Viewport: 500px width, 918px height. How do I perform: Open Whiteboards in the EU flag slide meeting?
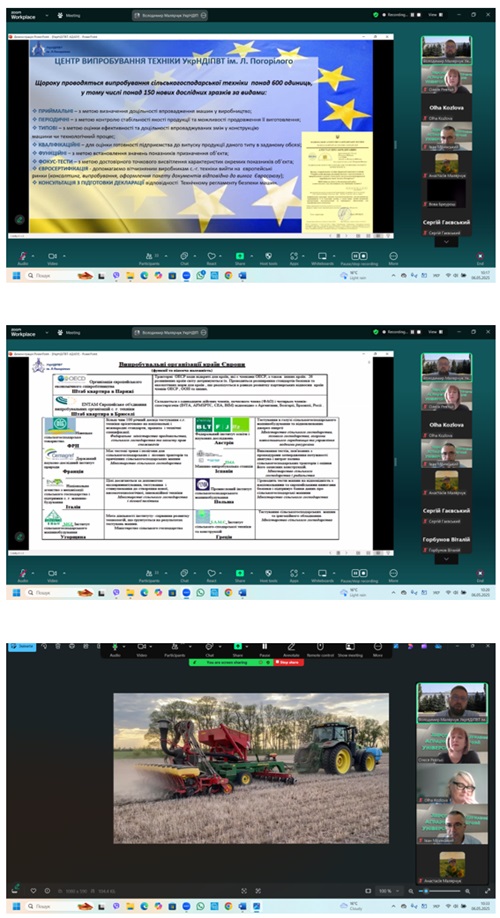322,258
